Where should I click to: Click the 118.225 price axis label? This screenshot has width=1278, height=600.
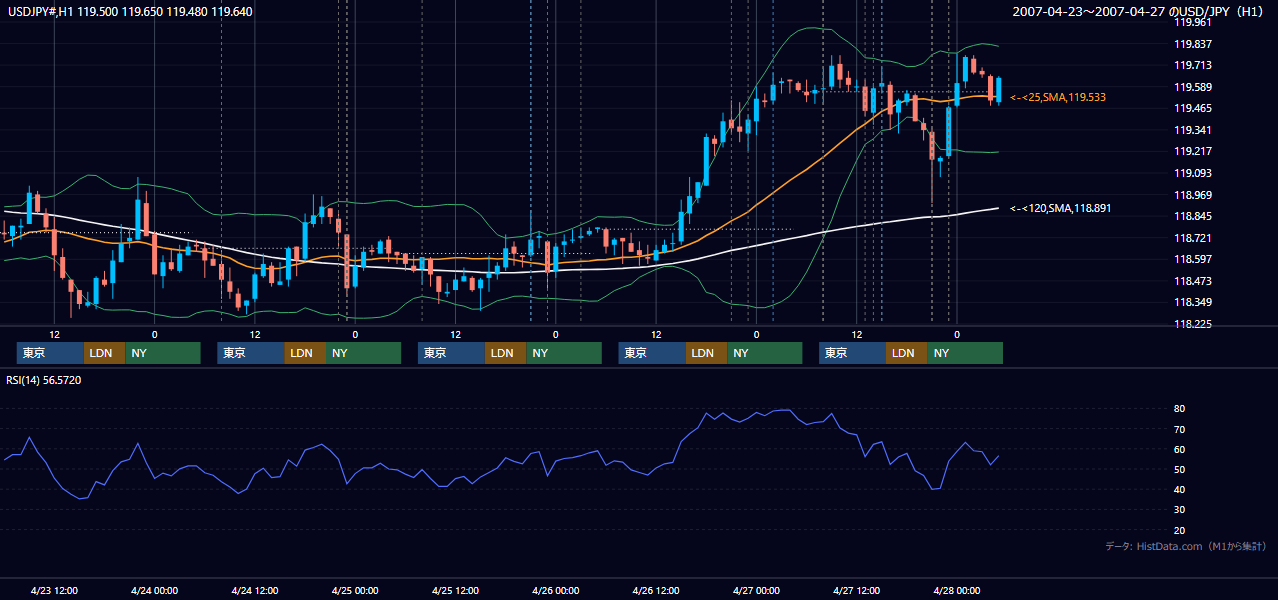[x=1193, y=324]
